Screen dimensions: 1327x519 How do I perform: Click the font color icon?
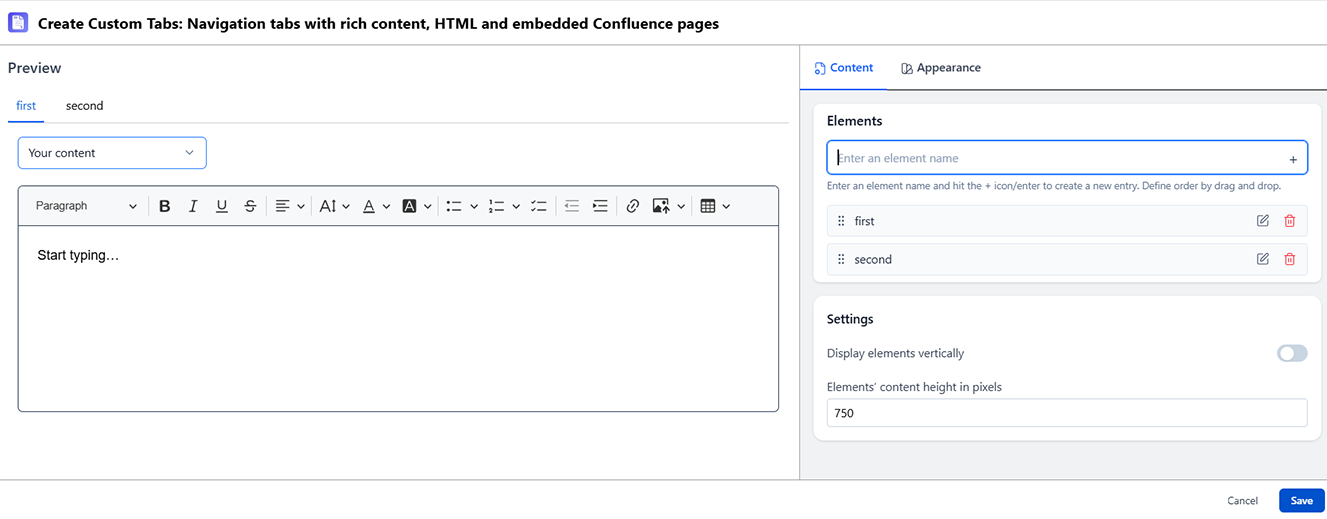[x=369, y=206]
